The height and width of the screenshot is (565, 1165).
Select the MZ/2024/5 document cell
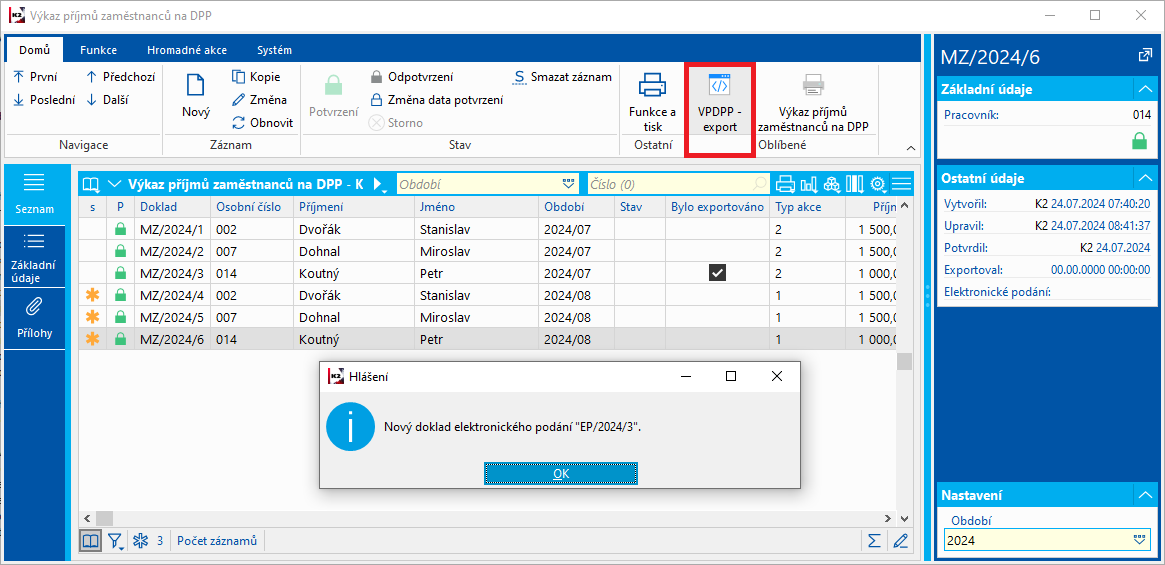click(172, 317)
